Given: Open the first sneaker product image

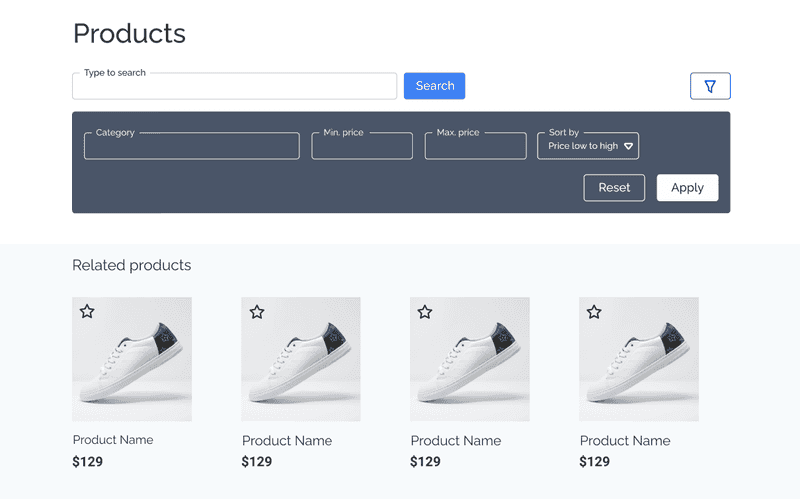Looking at the screenshot, I should coord(132,365).
